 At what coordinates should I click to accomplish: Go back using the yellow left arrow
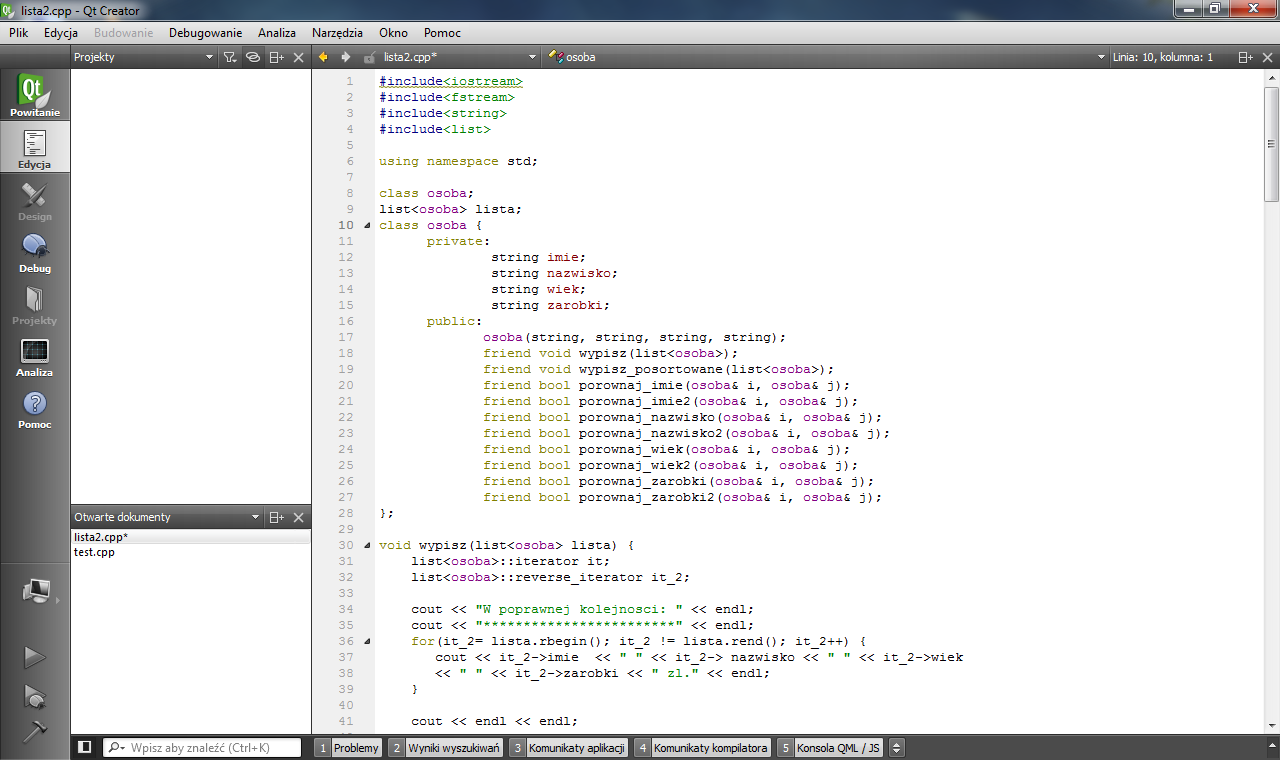point(323,57)
